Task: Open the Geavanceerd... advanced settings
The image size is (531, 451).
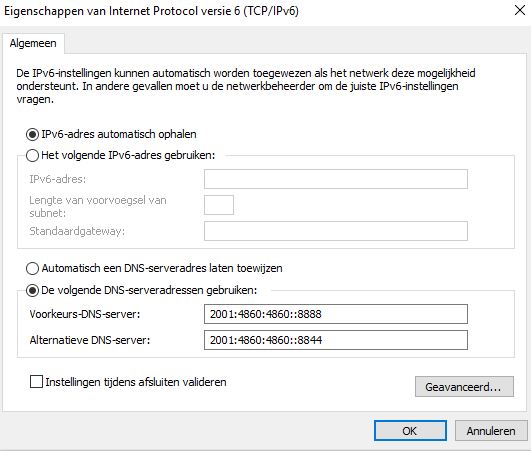Action: pyautogui.click(x=464, y=386)
